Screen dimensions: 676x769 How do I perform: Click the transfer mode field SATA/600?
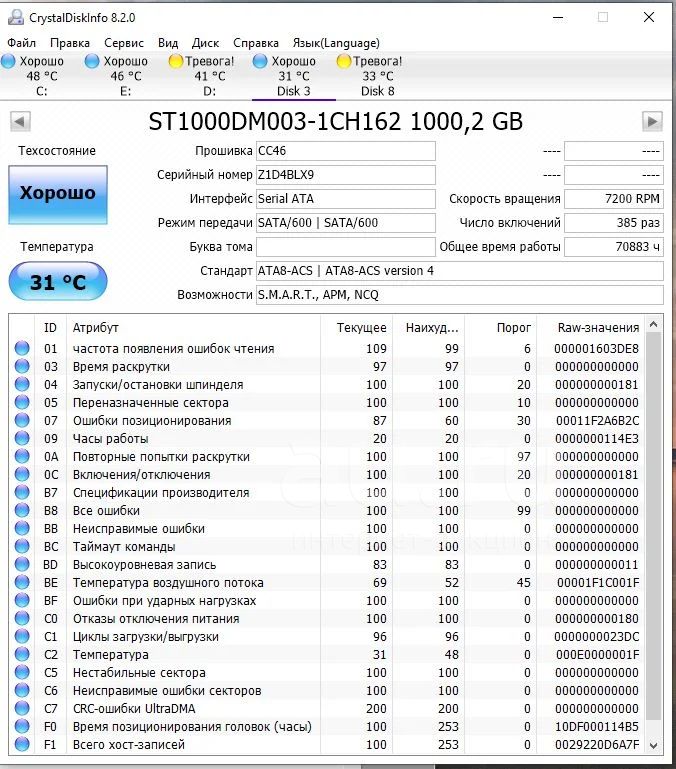coord(345,223)
